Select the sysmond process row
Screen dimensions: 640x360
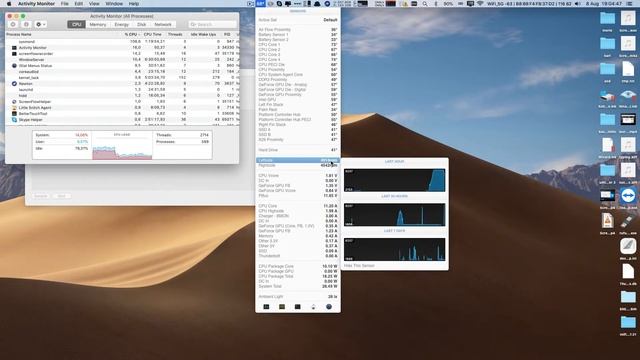coord(122,42)
